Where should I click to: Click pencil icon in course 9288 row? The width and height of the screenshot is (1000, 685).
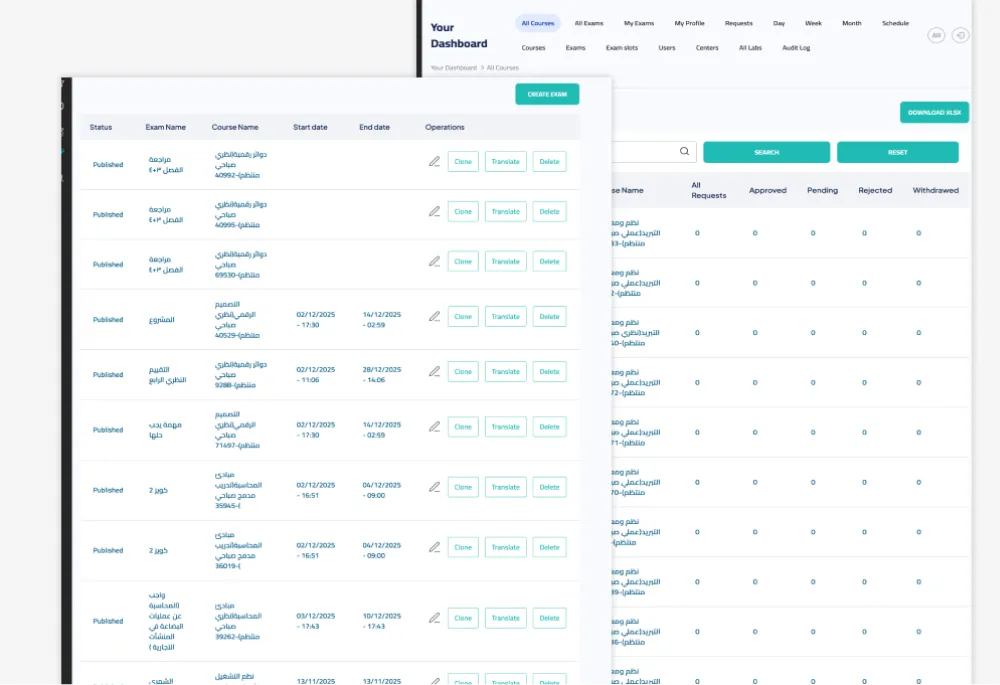(434, 371)
